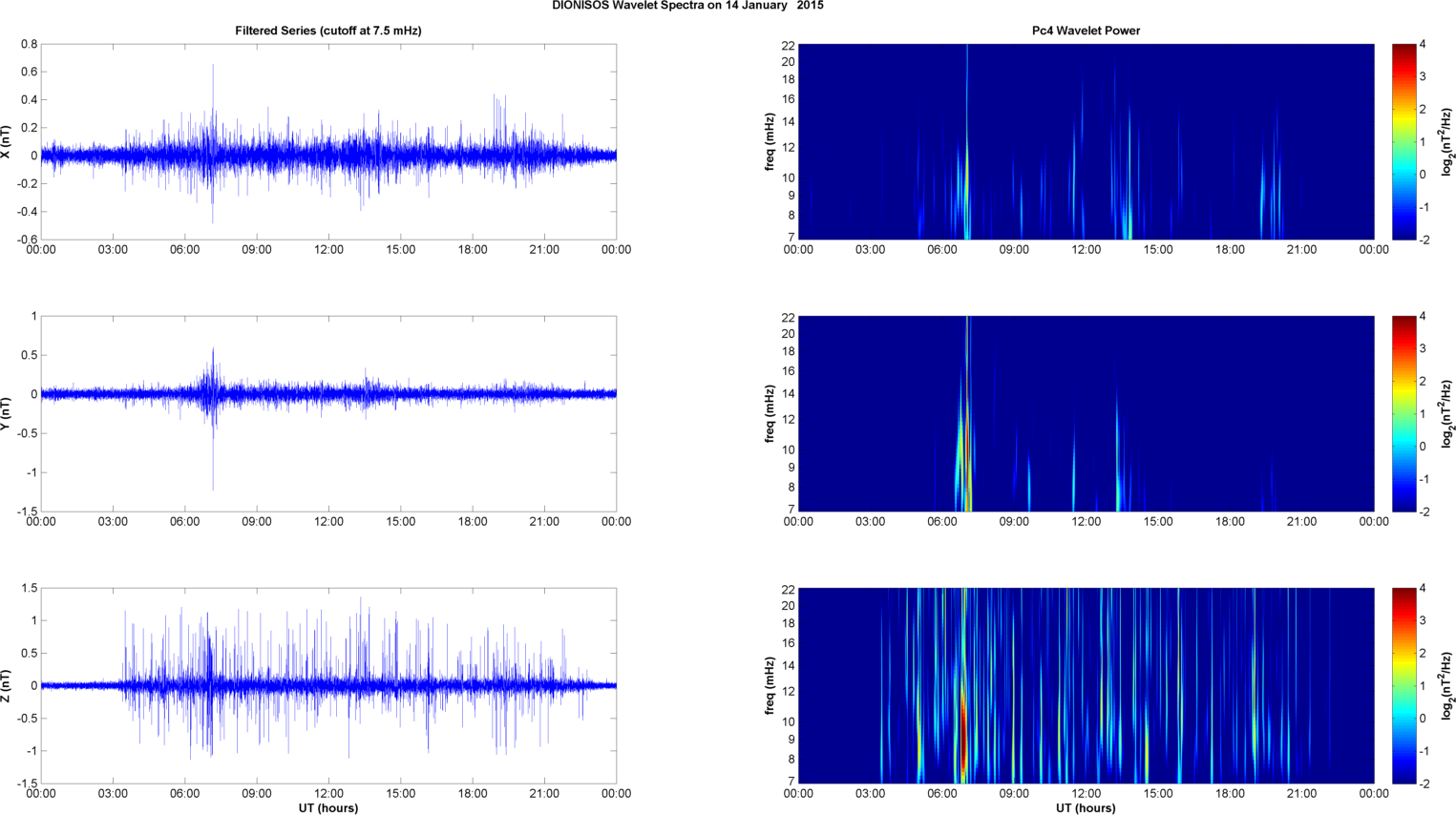Click the 14 mHz tick of middle spectrogram

[x=789, y=393]
